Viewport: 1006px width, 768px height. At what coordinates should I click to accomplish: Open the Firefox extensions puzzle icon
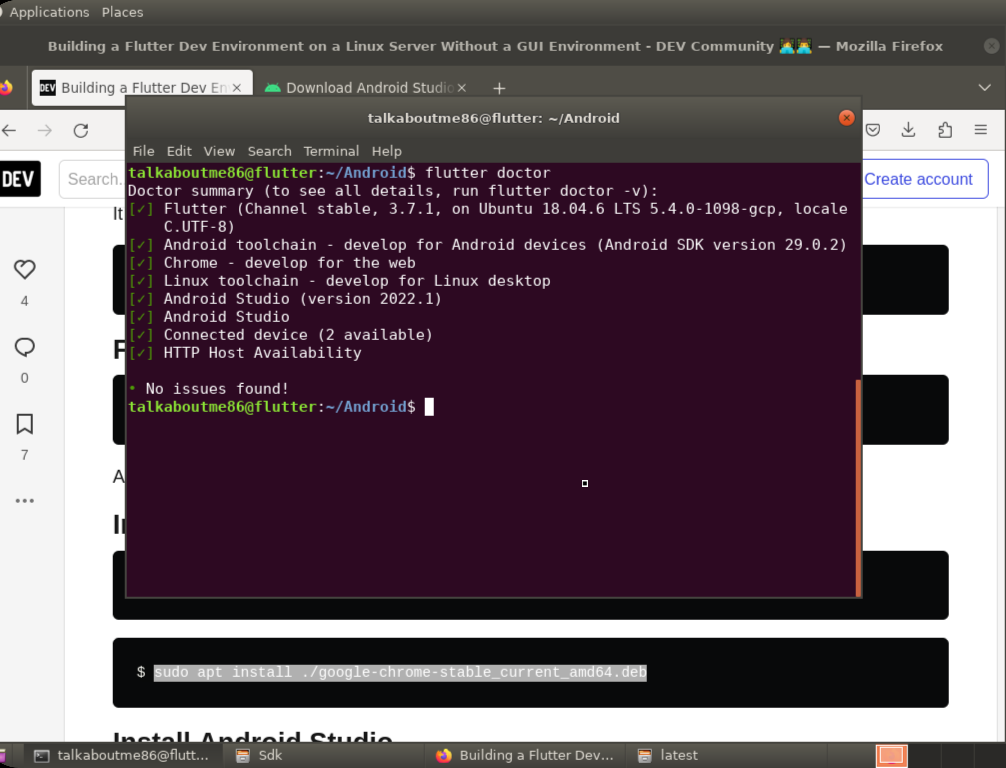[945, 130]
